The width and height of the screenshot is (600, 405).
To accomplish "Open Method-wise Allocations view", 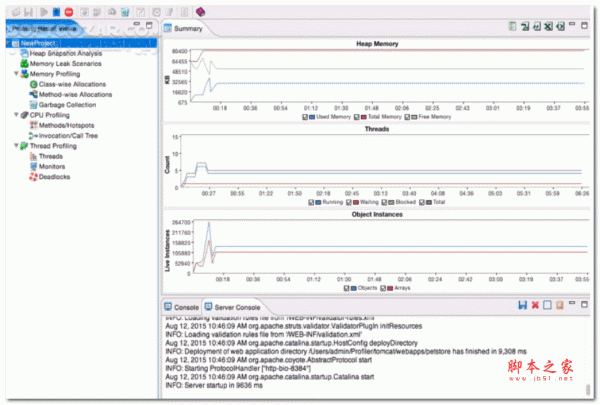I will (75, 94).
